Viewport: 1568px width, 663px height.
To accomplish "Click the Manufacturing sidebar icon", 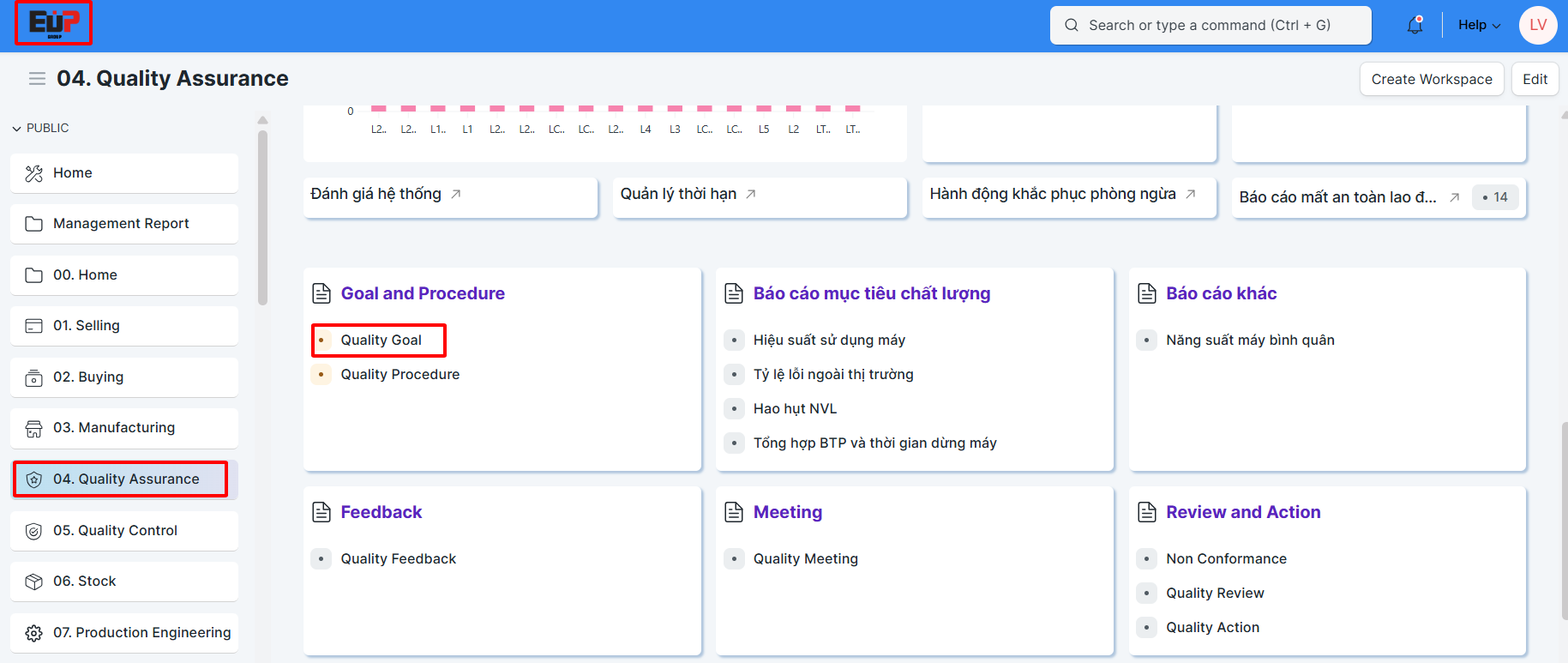I will (34, 428).
